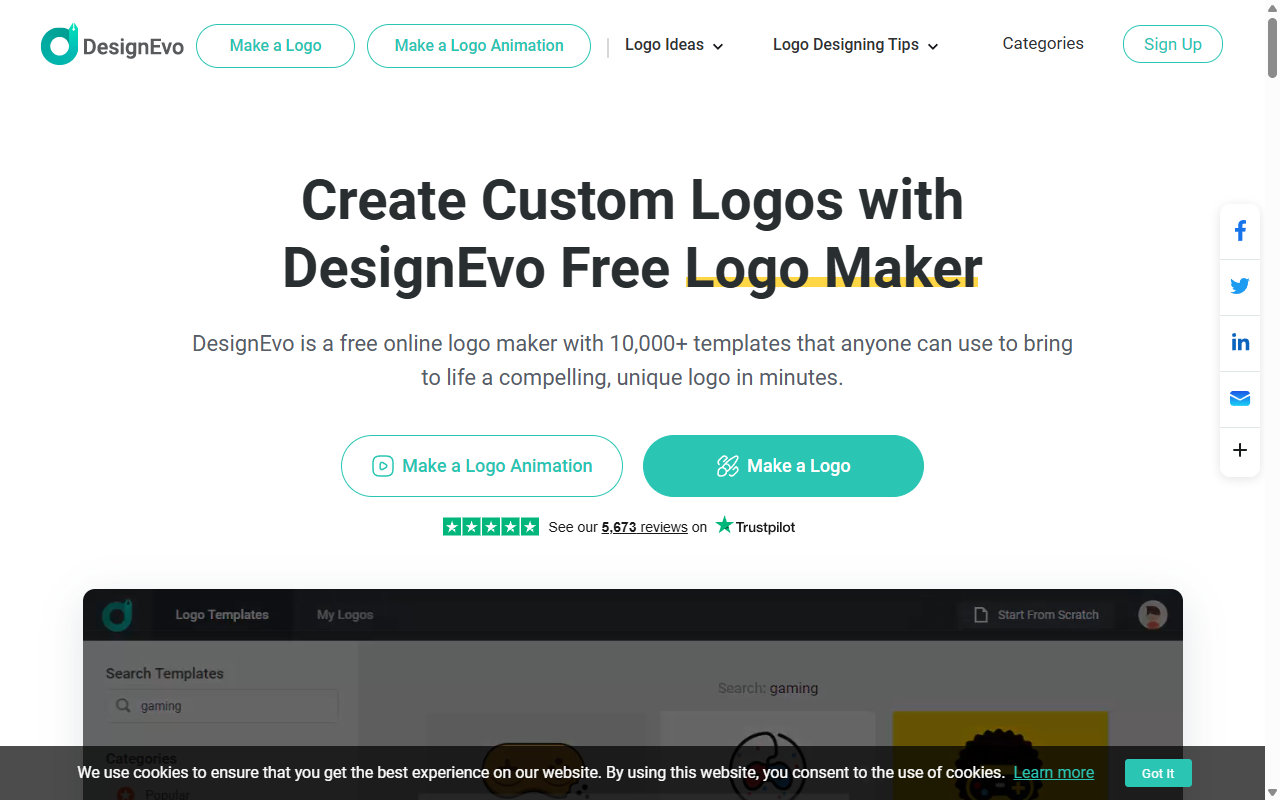This screenshot has height=800, width=1280.
Task: Click the play icon in the Make a Logo Animation button
Action: pyautogui.click(x=383, y=466)
